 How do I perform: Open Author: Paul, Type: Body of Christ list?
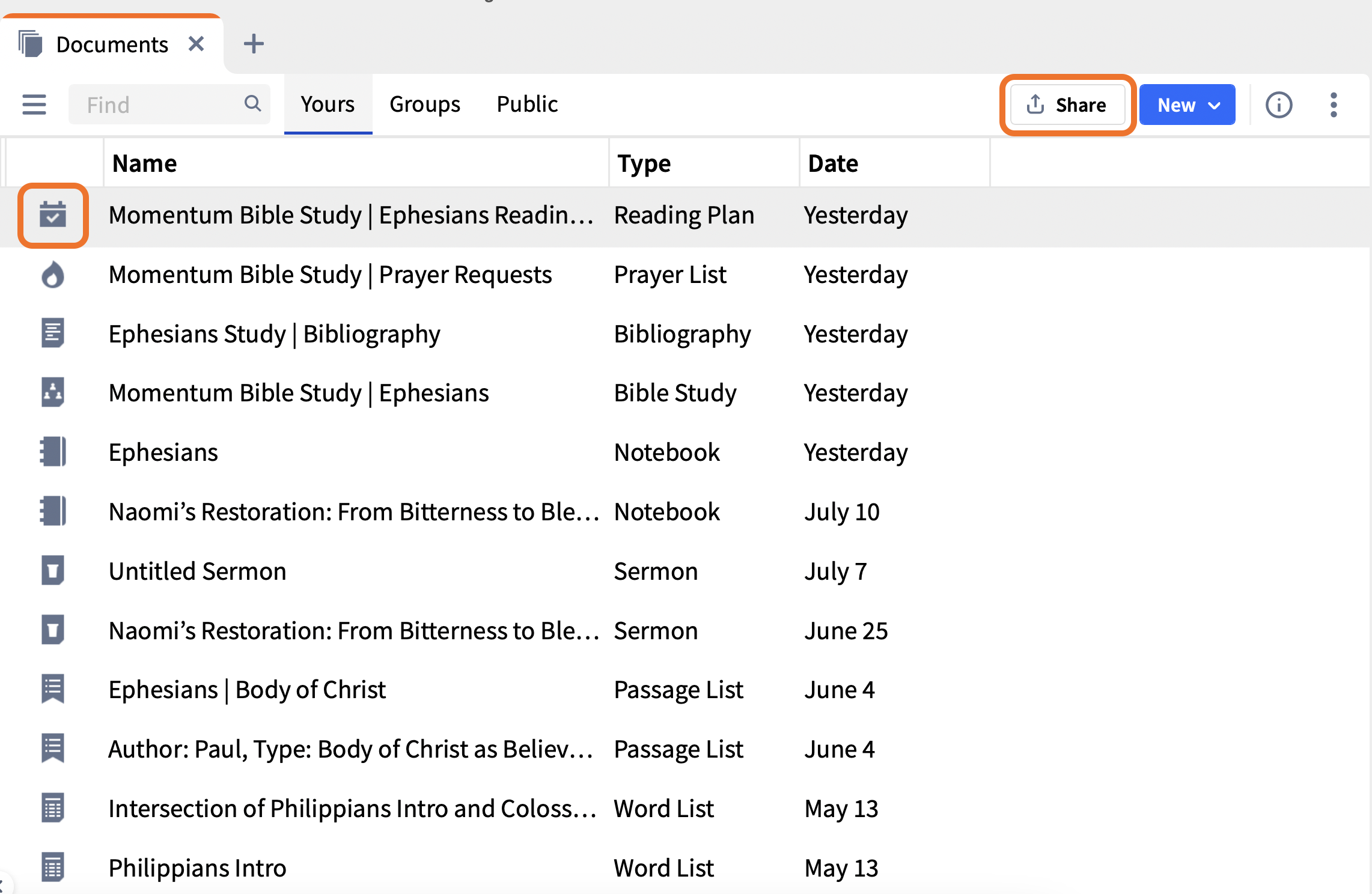(x=686, y=749)
